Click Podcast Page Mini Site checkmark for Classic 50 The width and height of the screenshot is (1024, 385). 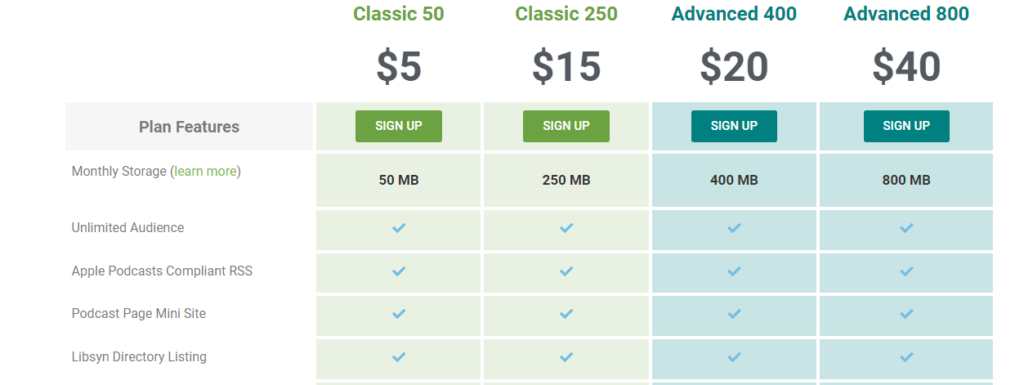coord(398,314)
